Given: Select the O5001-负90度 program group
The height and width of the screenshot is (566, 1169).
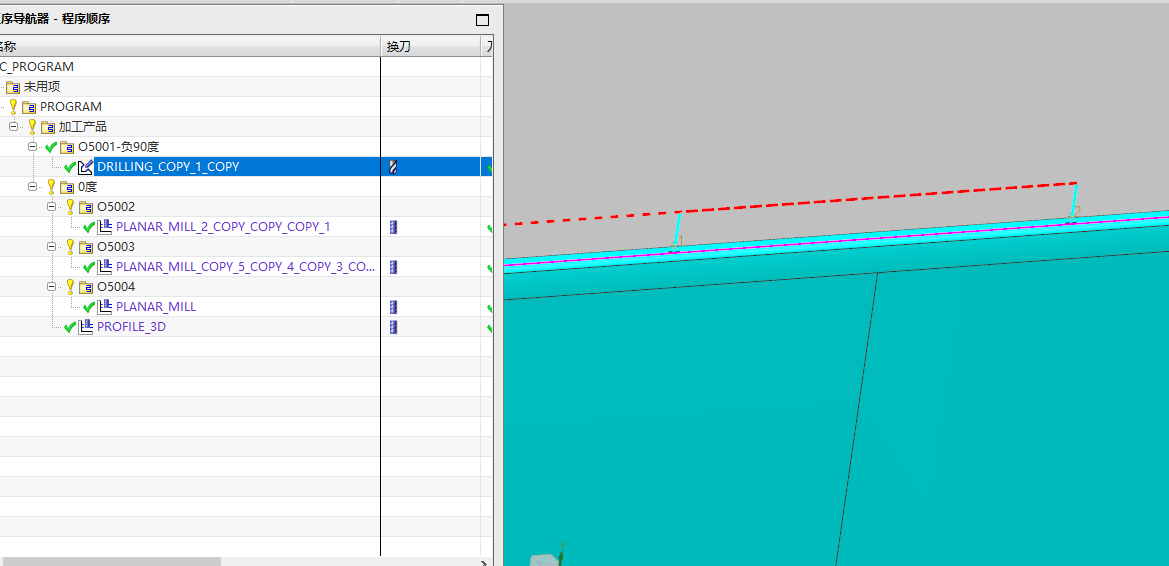Looking at the screenshot, I should click(119, 147).
